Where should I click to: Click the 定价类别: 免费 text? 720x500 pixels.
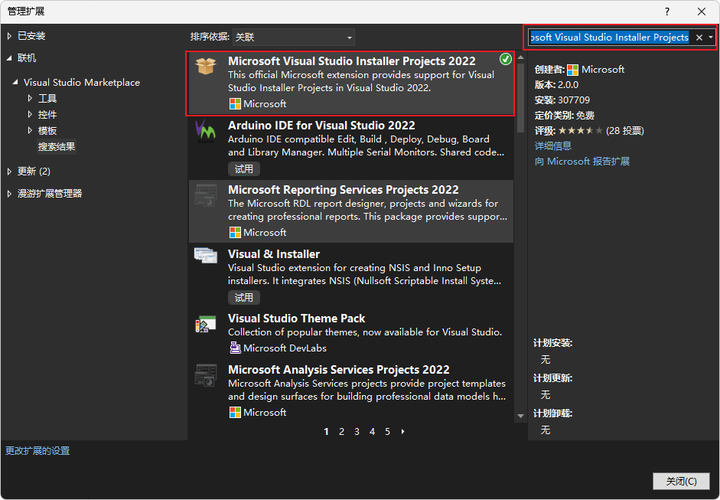[564, 115]
